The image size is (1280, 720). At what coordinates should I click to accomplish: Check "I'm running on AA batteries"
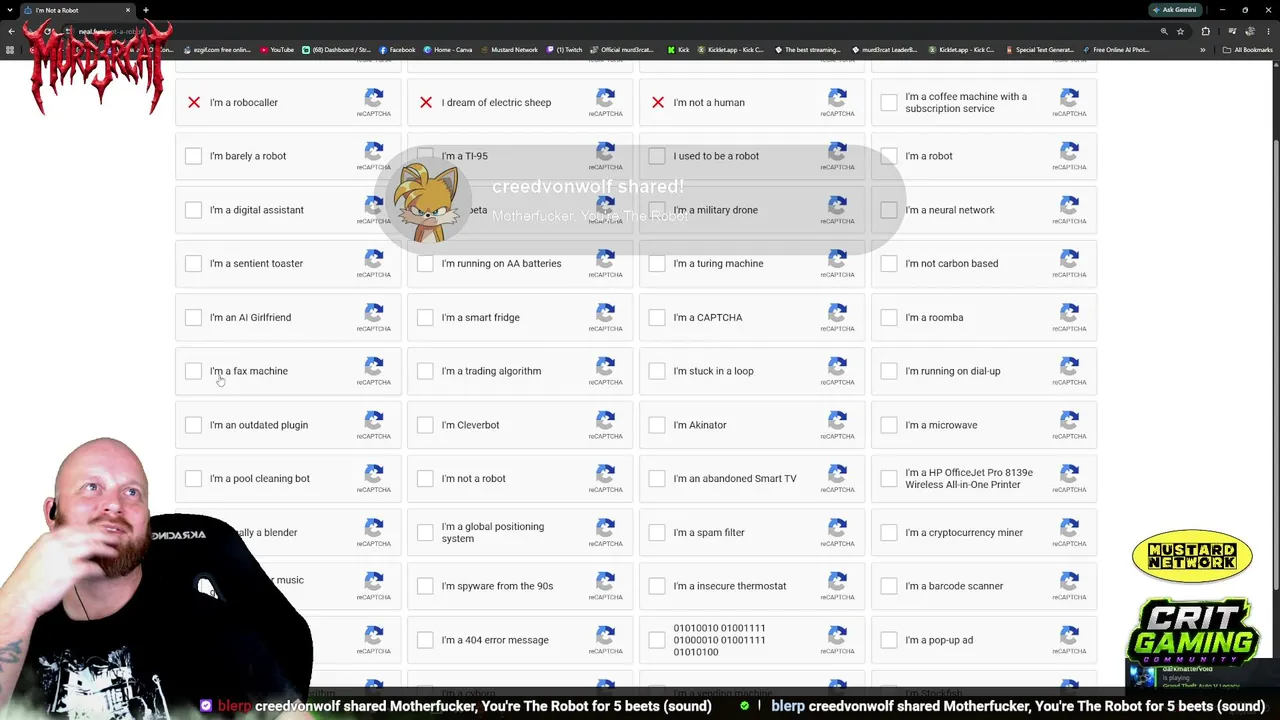click(426, 264)
